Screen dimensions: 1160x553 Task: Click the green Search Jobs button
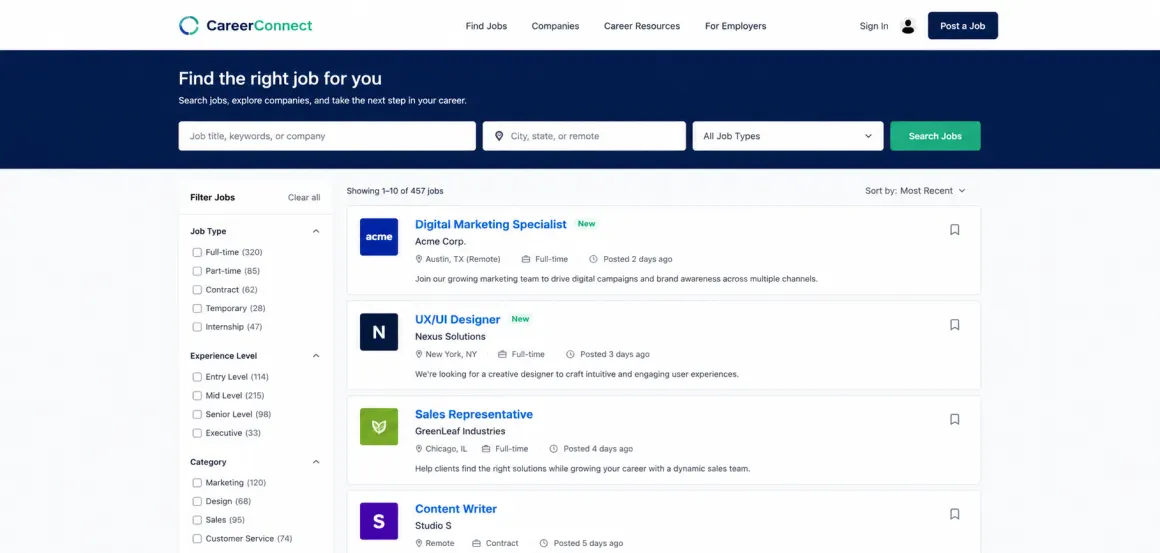935,136
